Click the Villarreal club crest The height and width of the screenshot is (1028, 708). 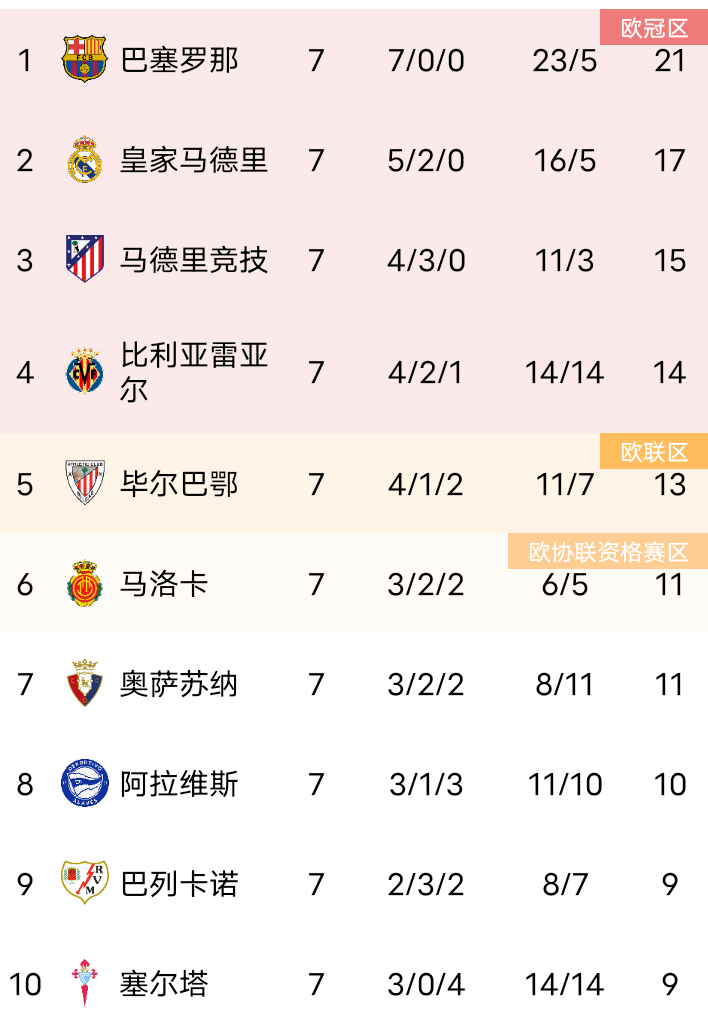pos(84,373)
